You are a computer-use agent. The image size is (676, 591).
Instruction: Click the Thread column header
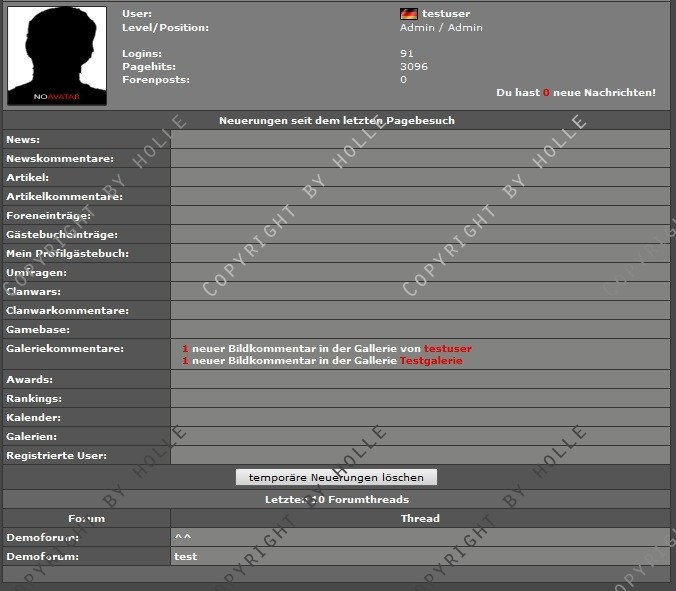click(420, 518)
